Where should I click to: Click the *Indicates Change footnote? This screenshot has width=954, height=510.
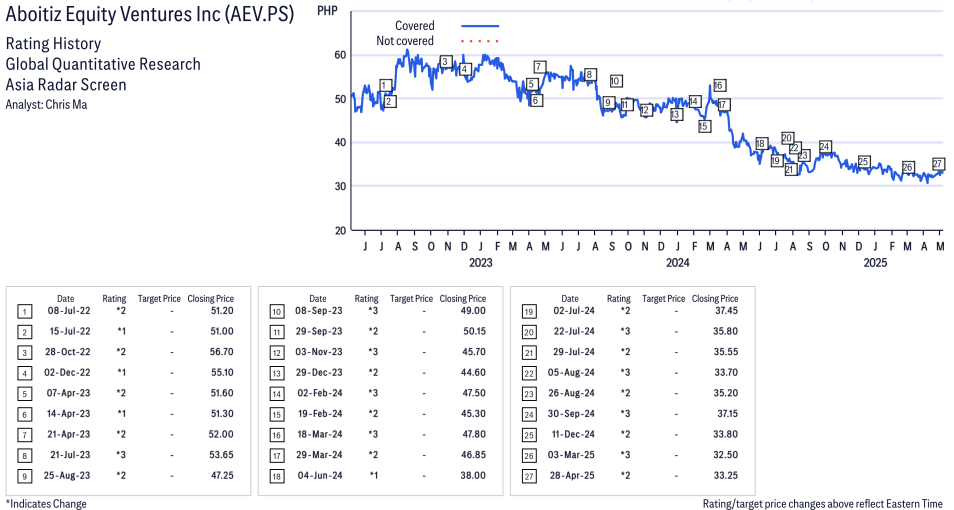point(46,504)
